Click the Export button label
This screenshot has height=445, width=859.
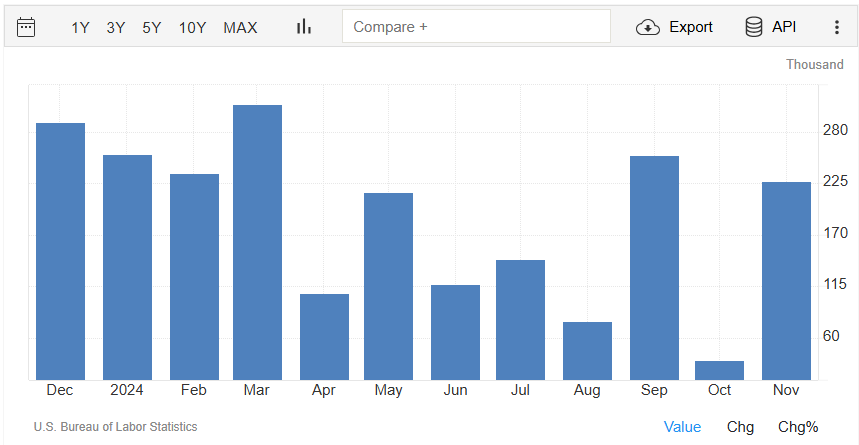coord(691,27)
